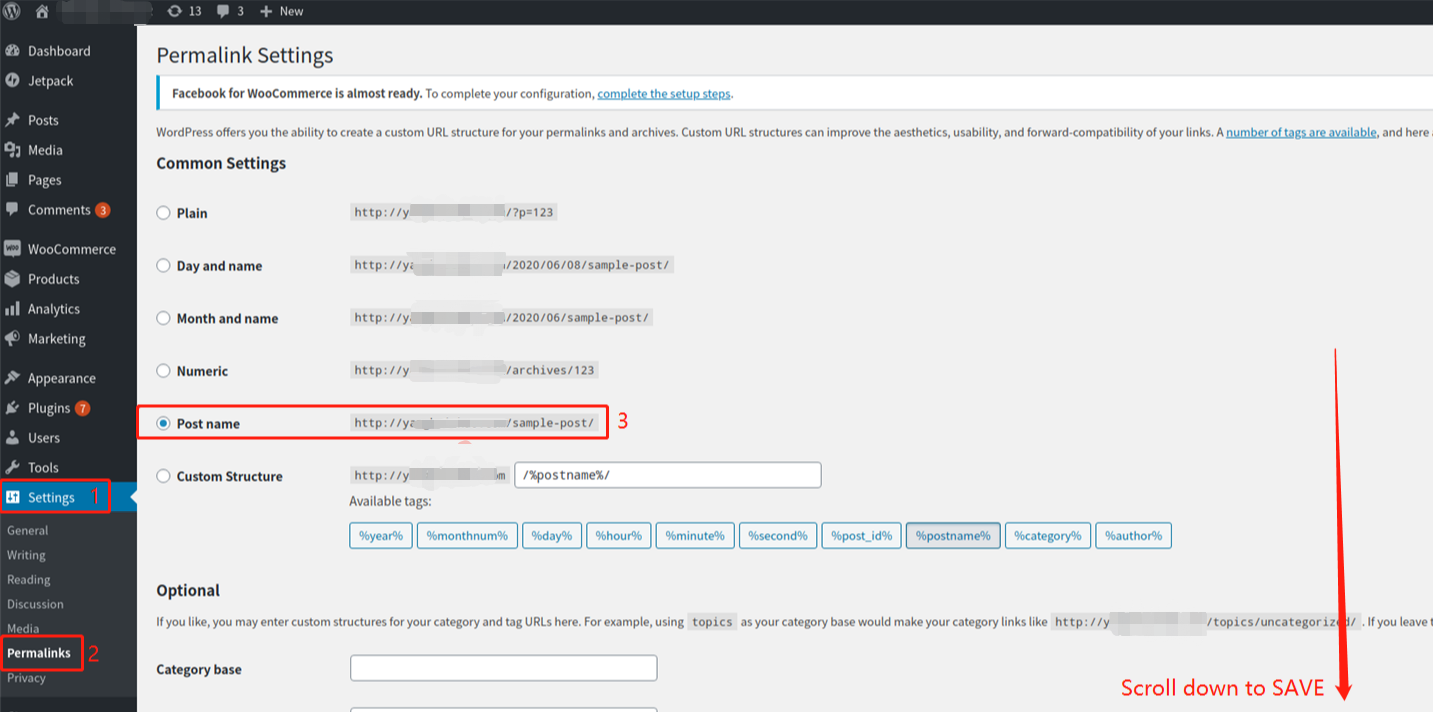Click the Plugins plug icon
The image size is (1433, 712).
click(x=12, y=408)
